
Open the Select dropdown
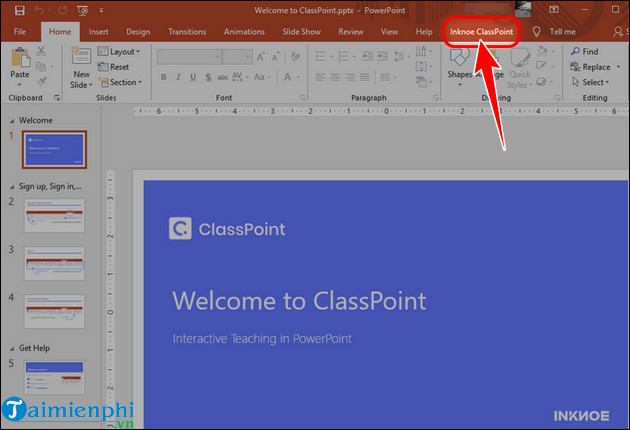591,82
